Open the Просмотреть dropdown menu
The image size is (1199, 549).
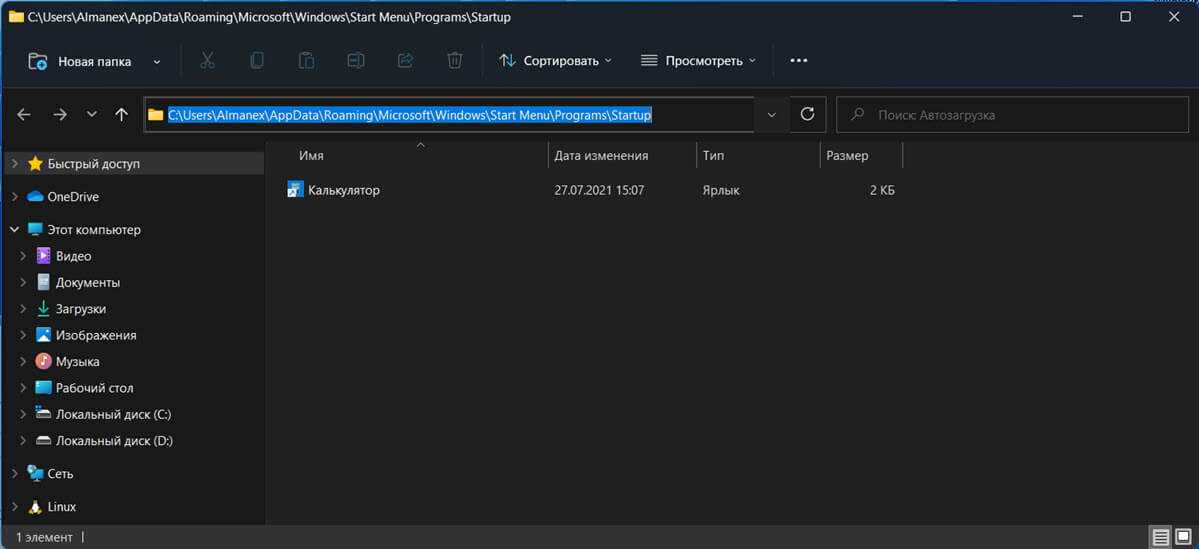(698, 61)
